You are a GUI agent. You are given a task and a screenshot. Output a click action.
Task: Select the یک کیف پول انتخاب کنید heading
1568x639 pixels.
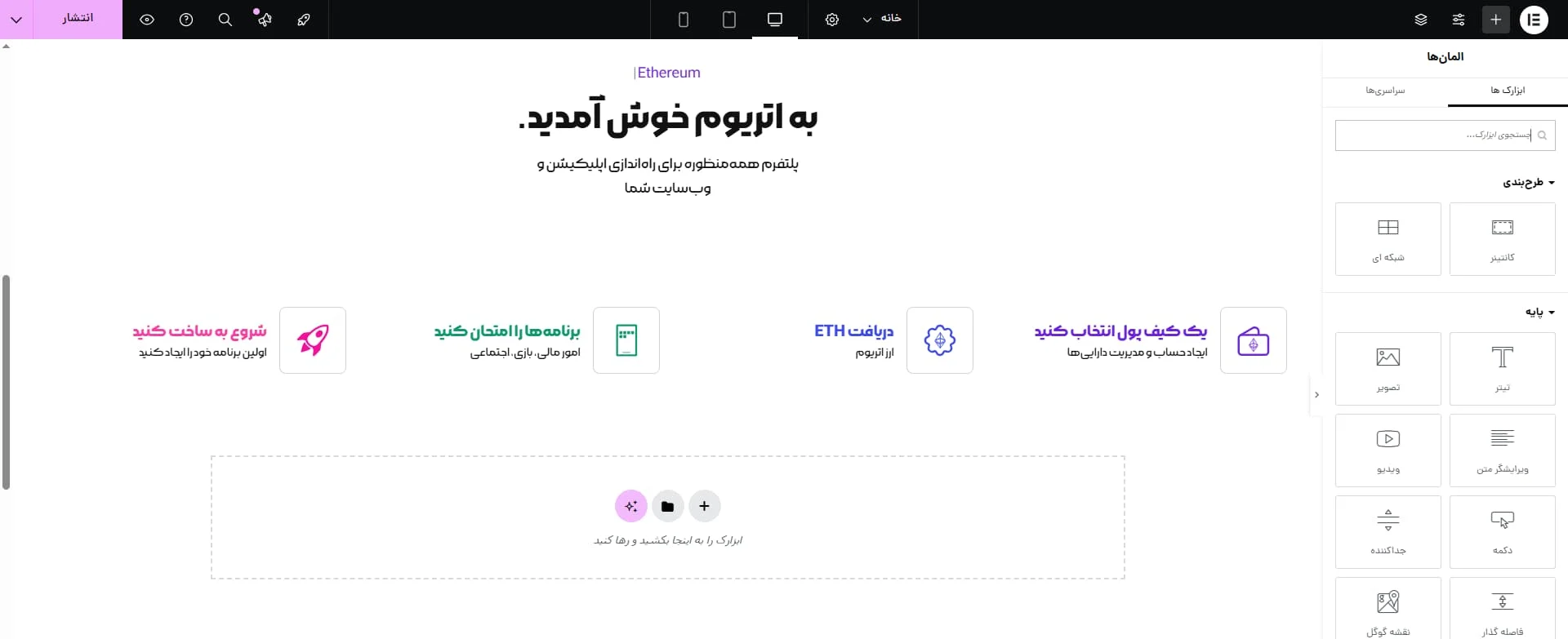(x=1120, y=331)
